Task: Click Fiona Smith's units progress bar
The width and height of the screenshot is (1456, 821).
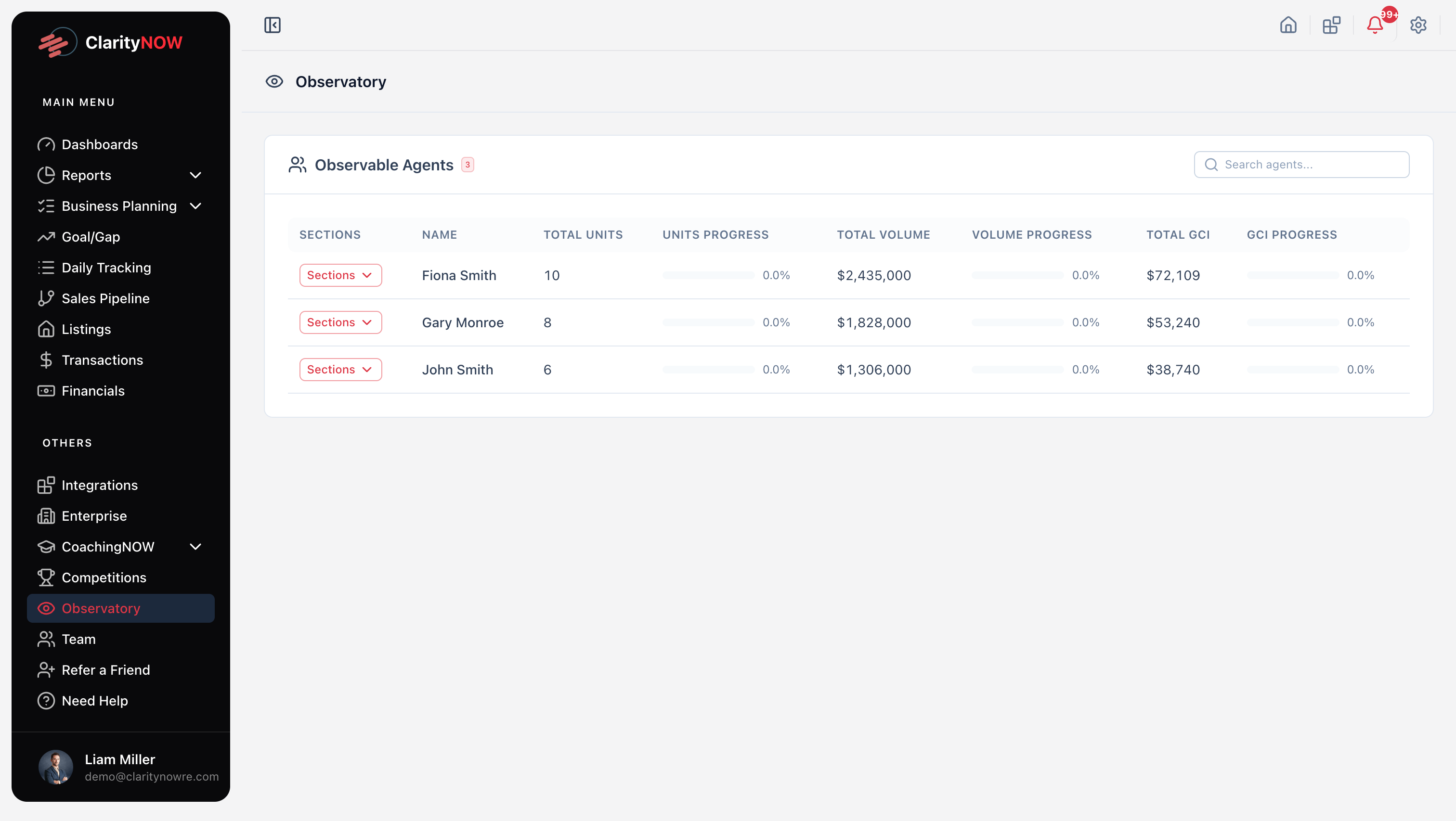Action: pyautogui.click(x=708, y=275)
